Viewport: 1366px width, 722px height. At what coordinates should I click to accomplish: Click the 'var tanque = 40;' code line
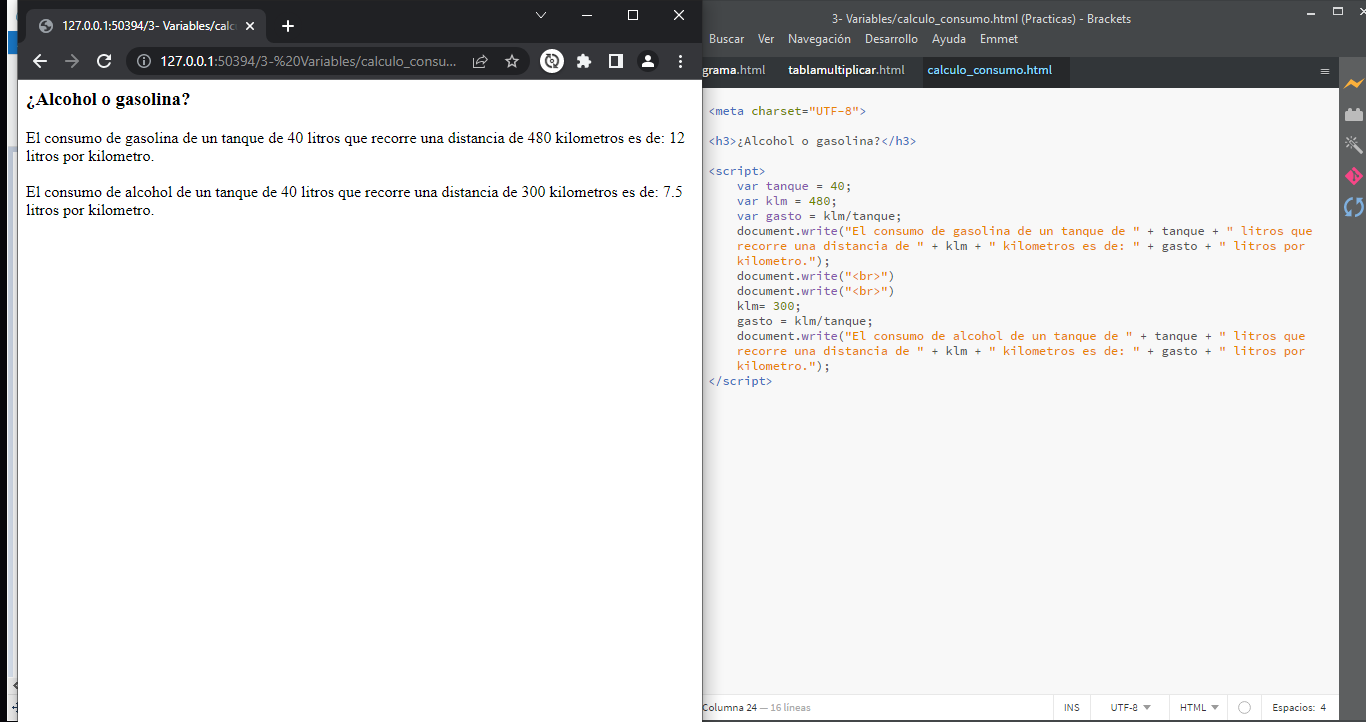coord(794,186)
